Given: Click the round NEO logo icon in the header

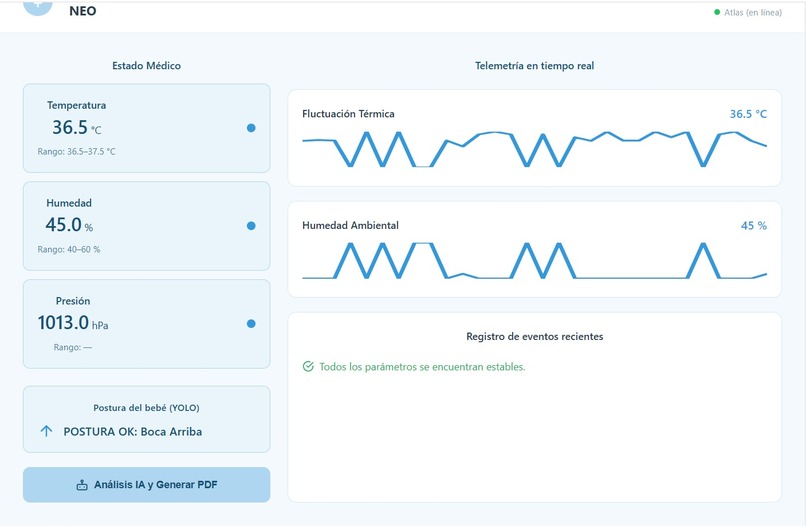Looking at the screenshot, I should click(38, 6).
